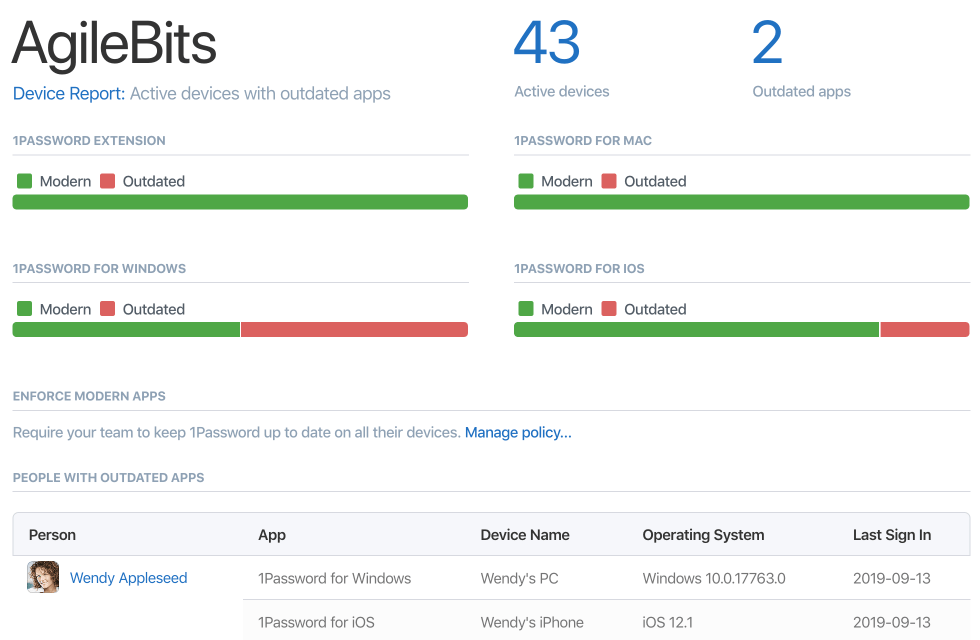Click the red Outdated swatch under 1Password for Windows
The image size is (980, 640).
(x=108, y=309)
